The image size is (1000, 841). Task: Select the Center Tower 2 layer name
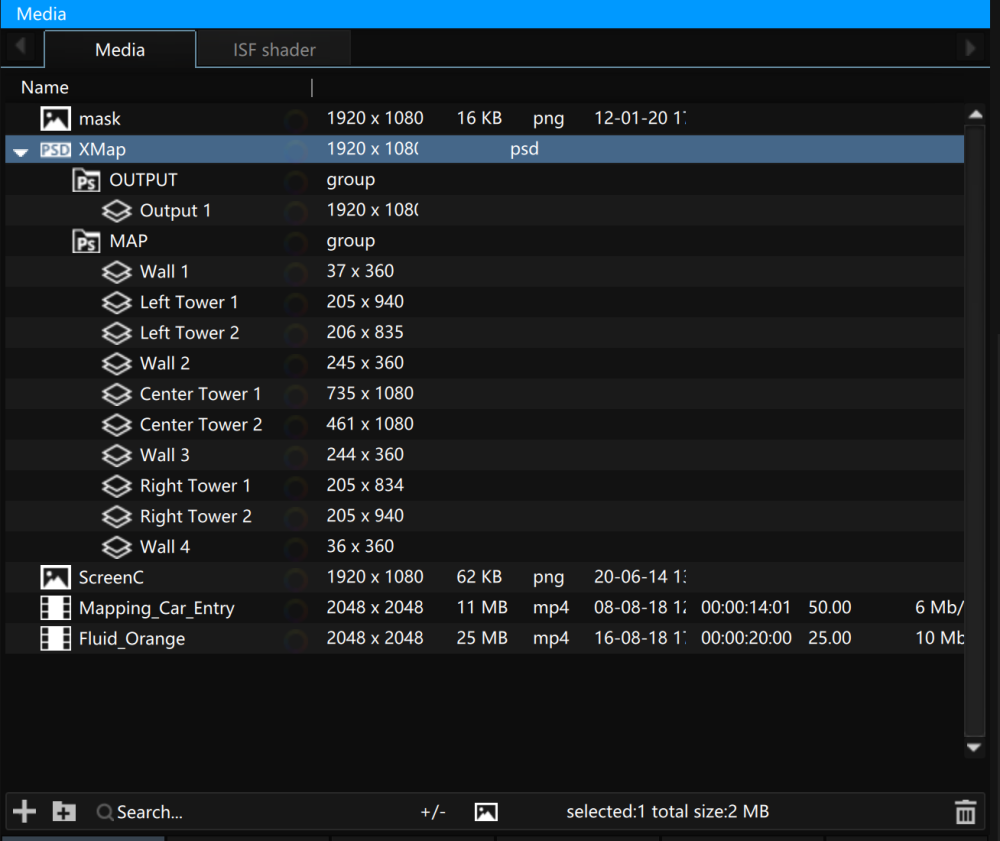pos(201,425)
